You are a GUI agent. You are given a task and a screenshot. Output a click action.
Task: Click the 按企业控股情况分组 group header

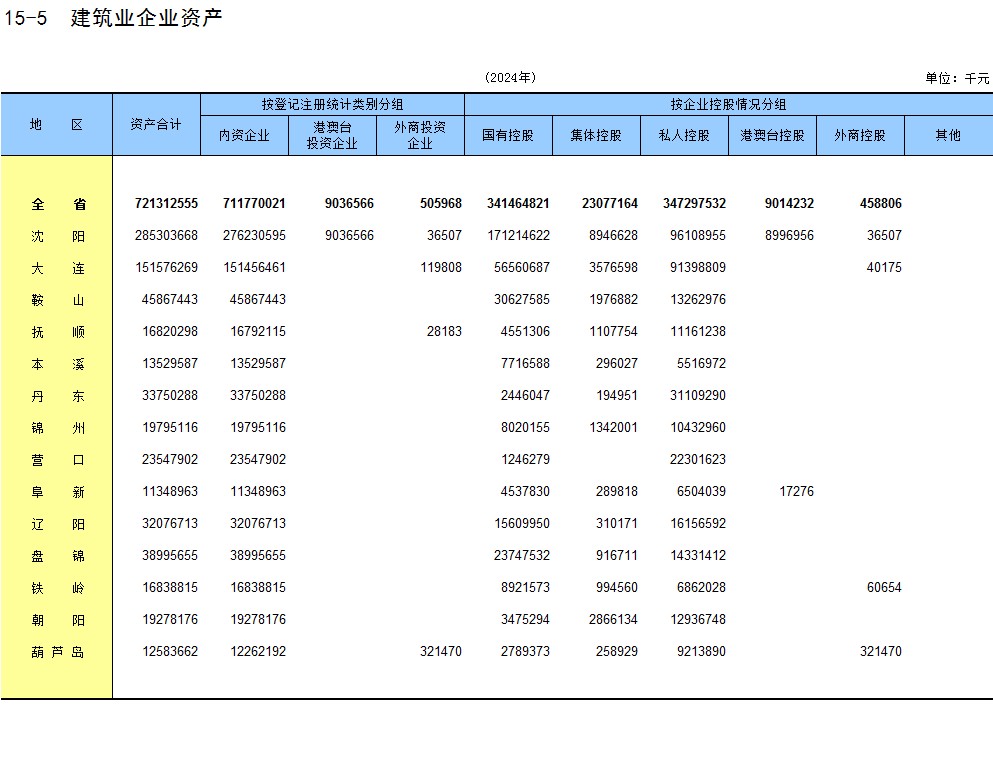(728, 104)
